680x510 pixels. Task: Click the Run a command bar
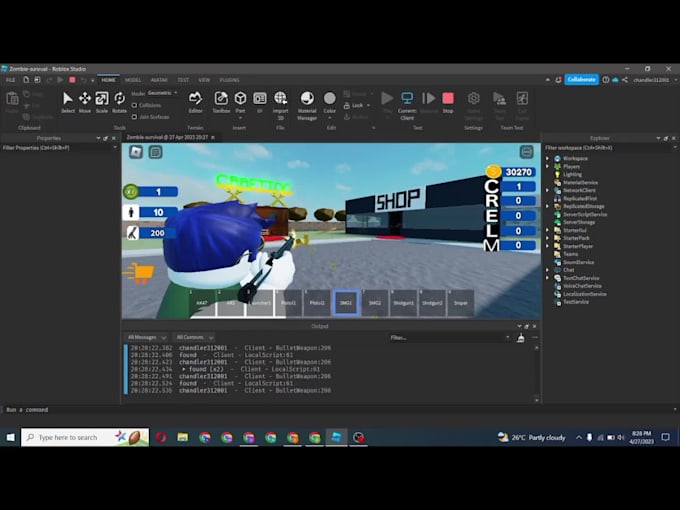click(x=338, y=409)
